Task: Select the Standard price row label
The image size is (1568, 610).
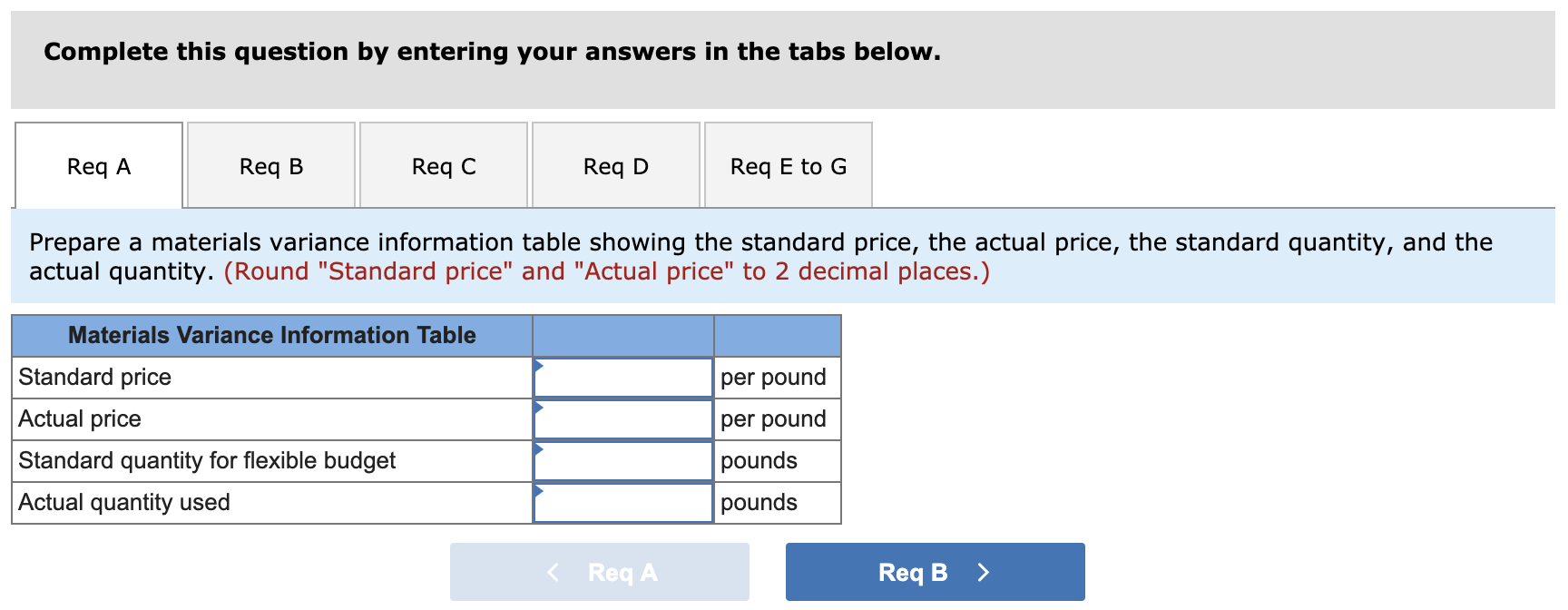Action: tap(94, 377)
